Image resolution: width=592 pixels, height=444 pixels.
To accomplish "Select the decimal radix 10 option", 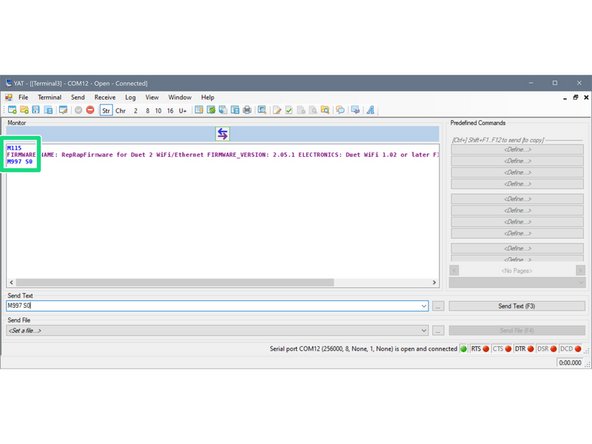I will (x=158, y=111).
